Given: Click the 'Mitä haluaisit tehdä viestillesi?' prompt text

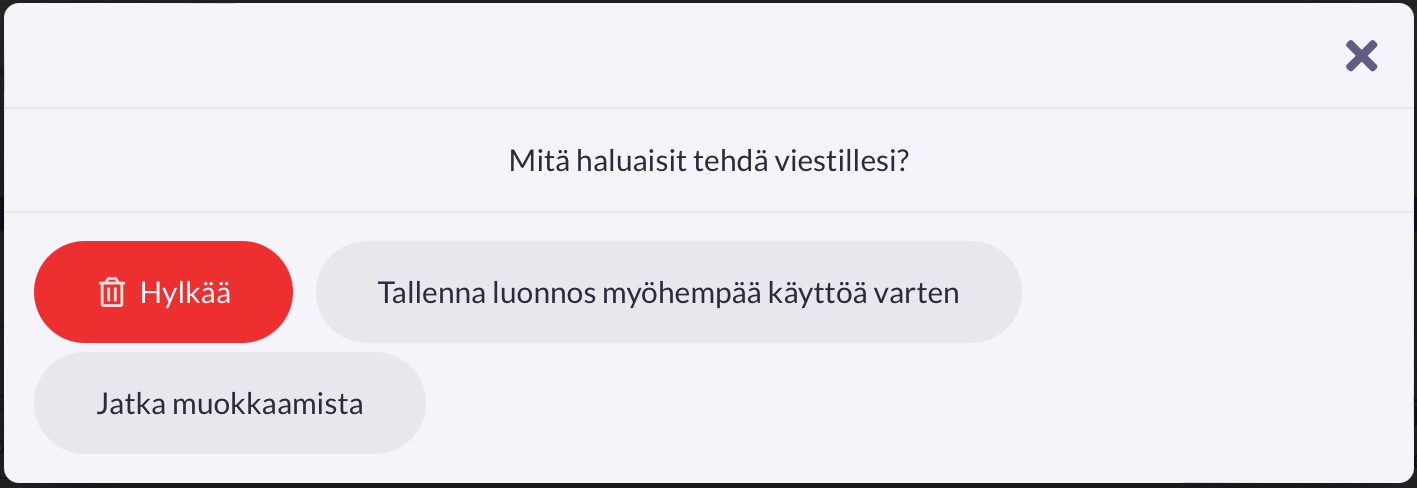Looking at the screenshot, I should pos(708,160).
